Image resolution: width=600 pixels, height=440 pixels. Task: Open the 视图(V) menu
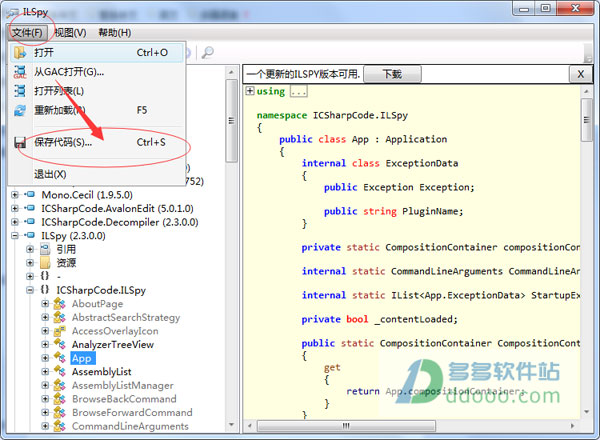(x=70, y=33)
